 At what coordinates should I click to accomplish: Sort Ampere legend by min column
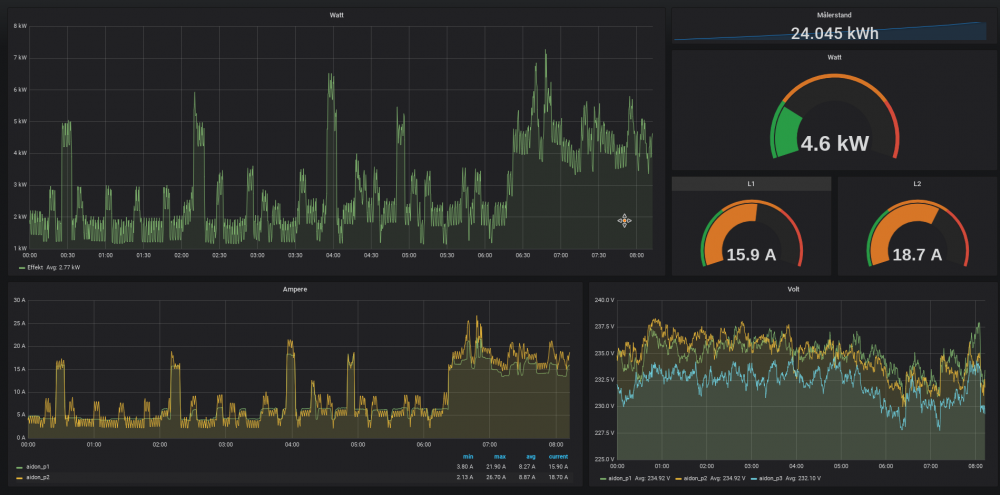467,457
